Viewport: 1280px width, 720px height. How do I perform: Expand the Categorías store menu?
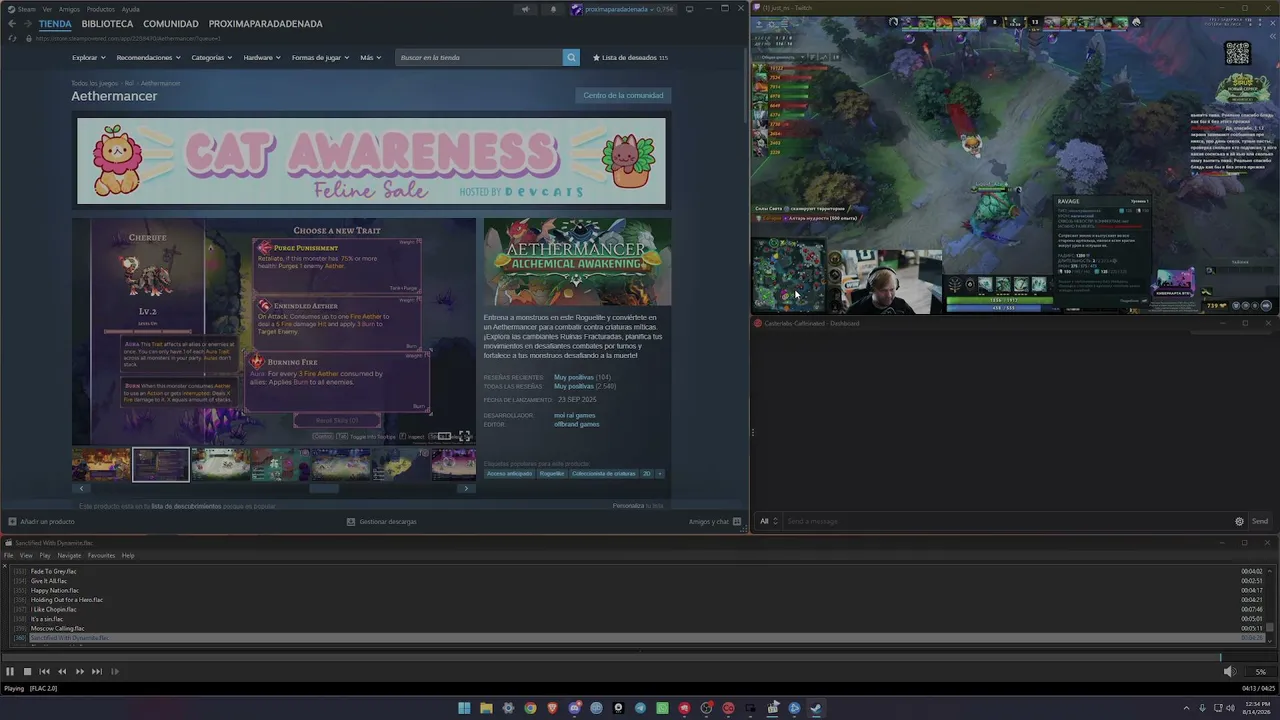pos(211,57)
